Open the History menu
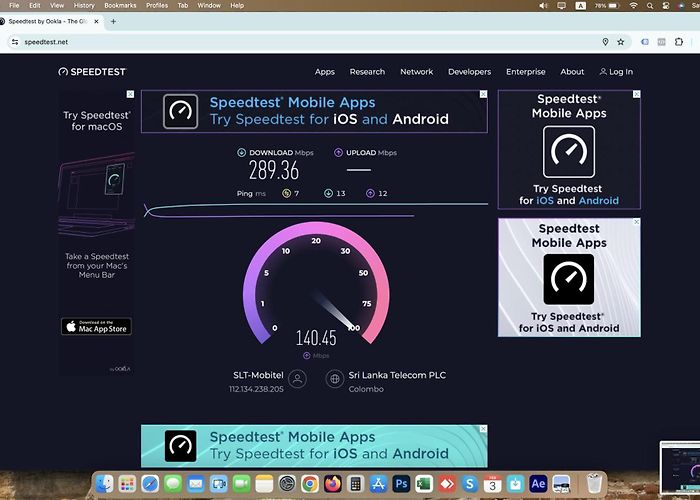This screenshot has width=700, height=500. (x=84, y=5)
